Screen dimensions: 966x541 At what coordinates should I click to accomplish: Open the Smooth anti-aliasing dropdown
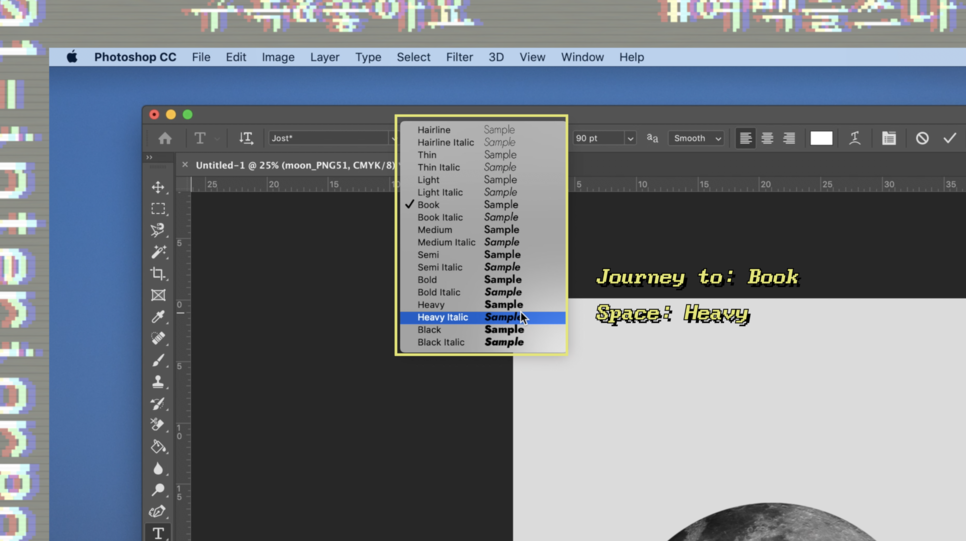(696, 138)
